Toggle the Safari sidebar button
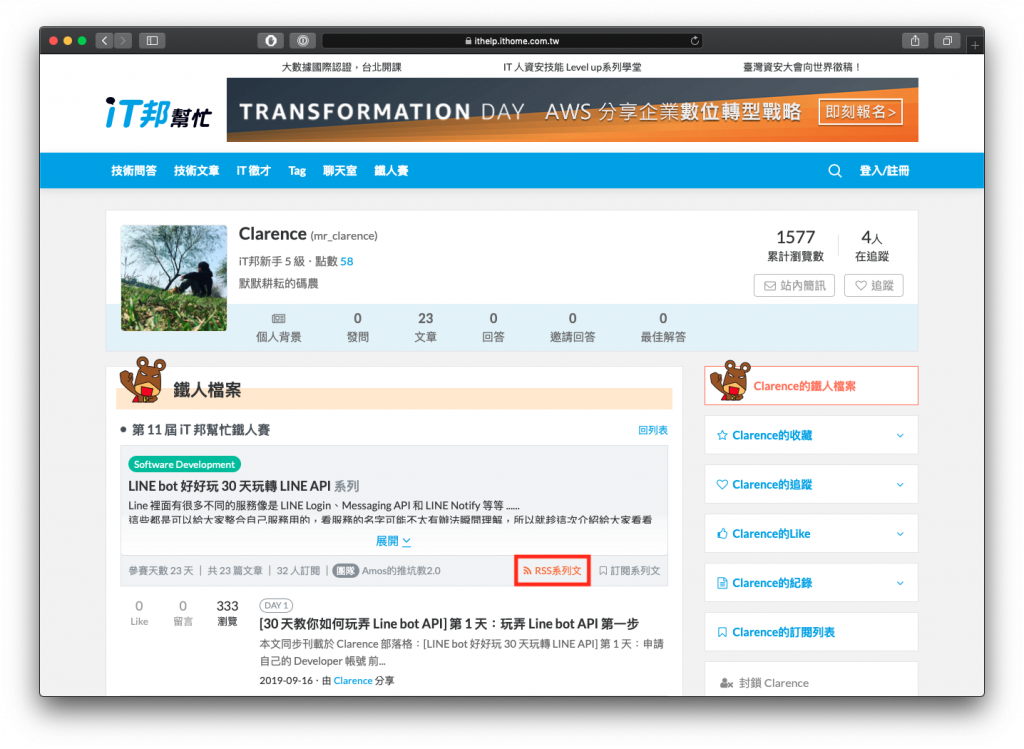Viewport: 1024px width, 749px height. [x=152, y=40]
